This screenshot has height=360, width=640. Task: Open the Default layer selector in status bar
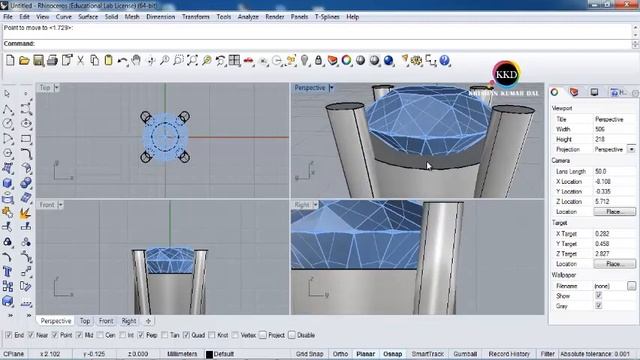click(224, 354)
